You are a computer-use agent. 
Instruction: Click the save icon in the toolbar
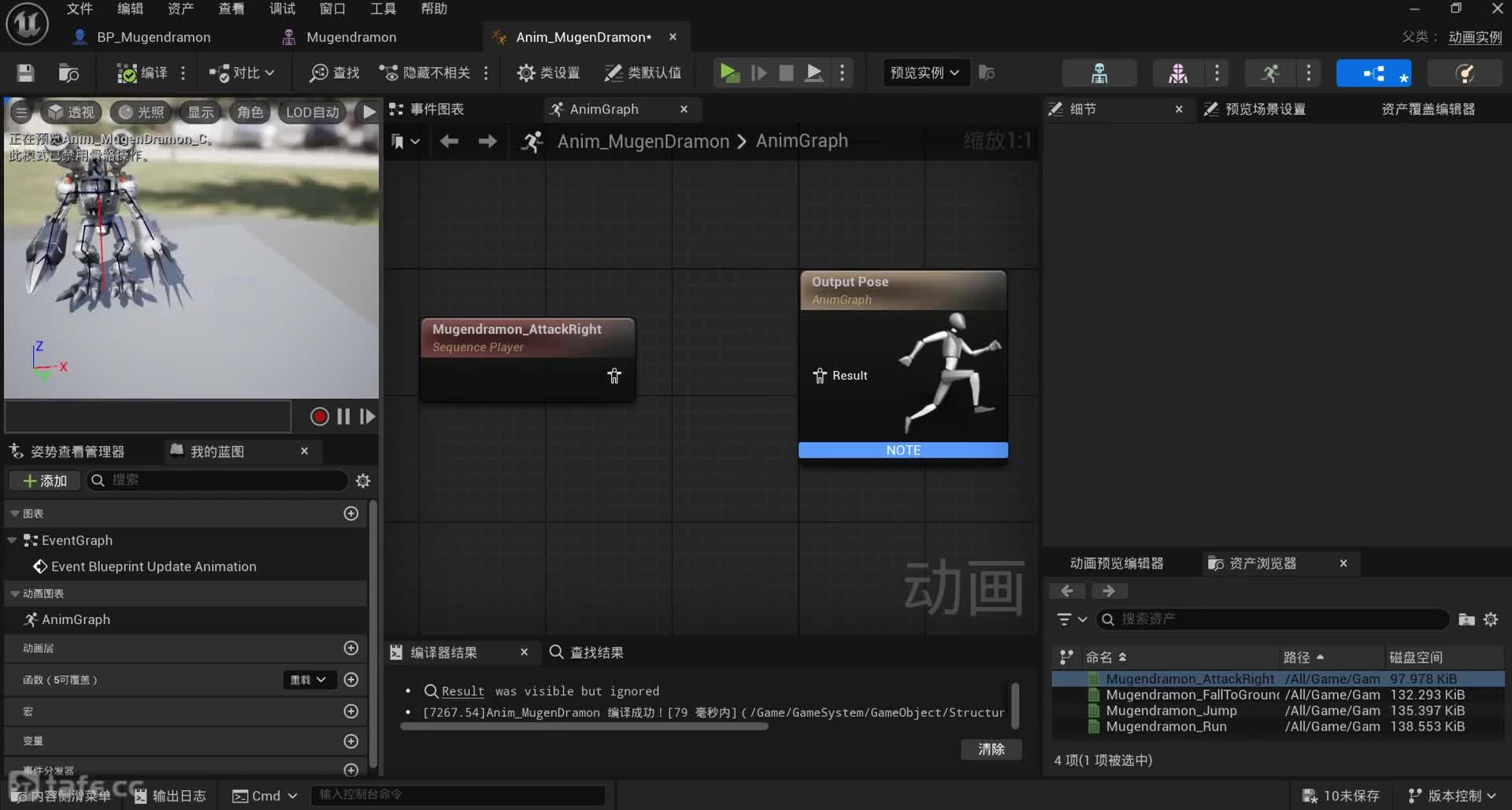pos(25,73)
